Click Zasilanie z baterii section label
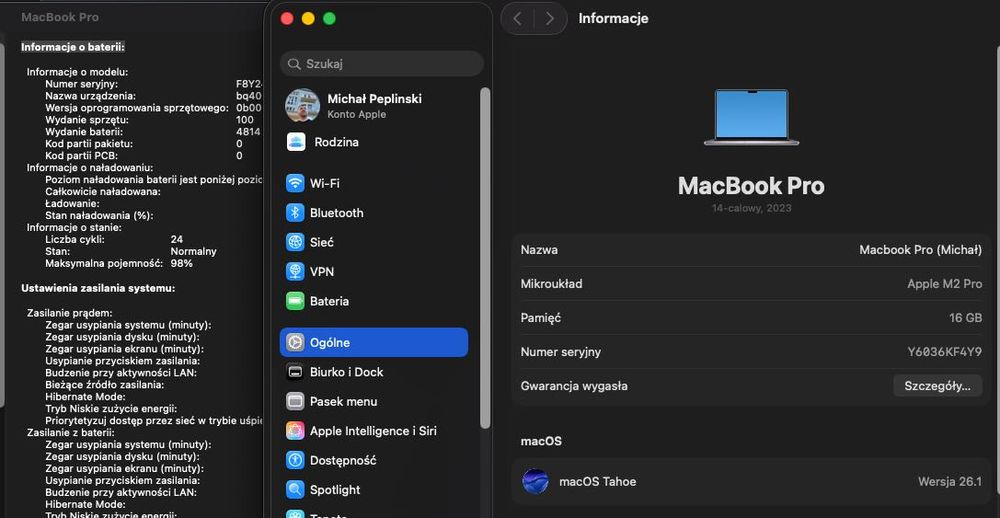Image resolution: width=1000 pixels, height=518 pixels. point(71,432)
